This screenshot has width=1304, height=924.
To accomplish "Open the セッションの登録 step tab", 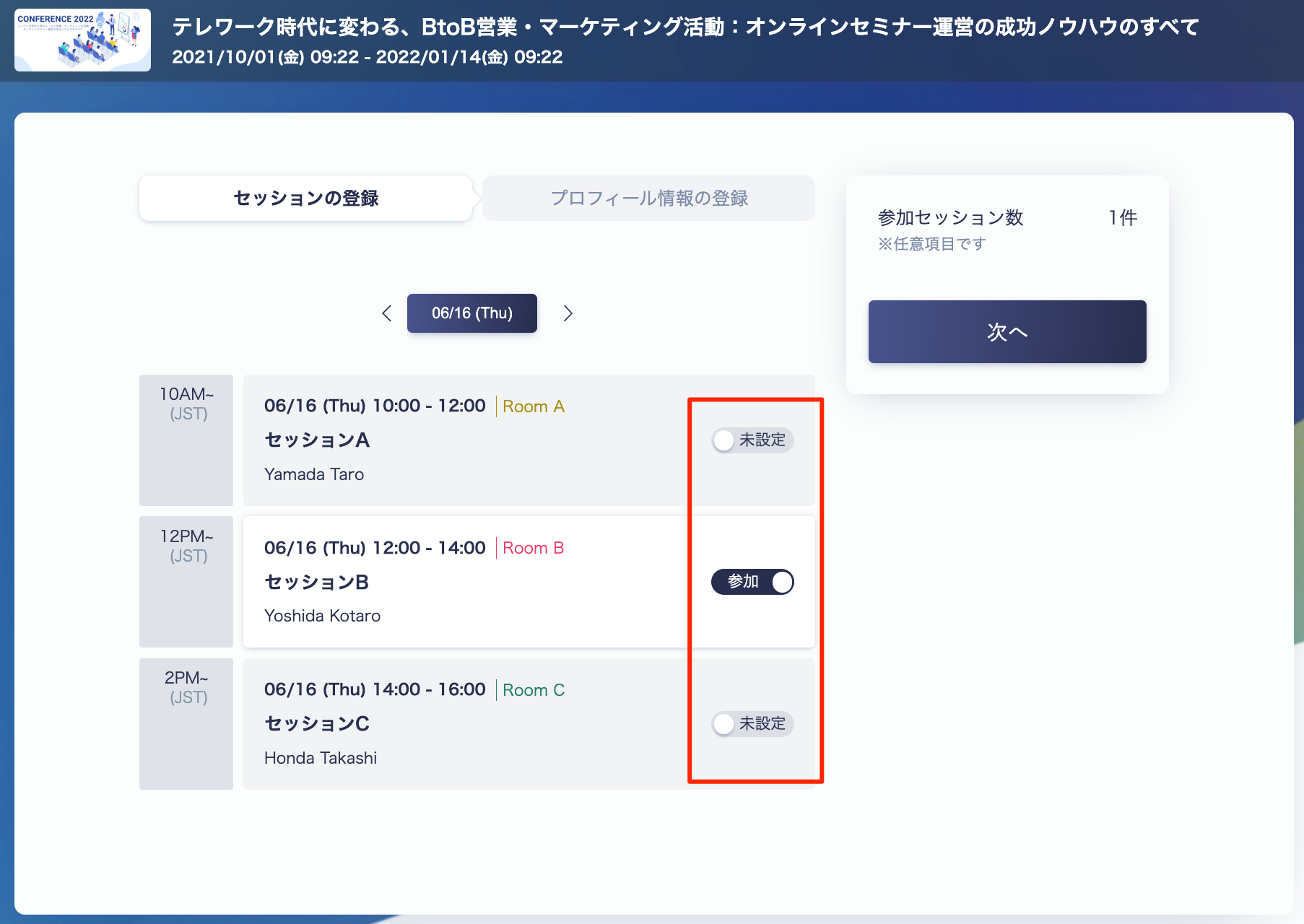I will coord(306,198).
